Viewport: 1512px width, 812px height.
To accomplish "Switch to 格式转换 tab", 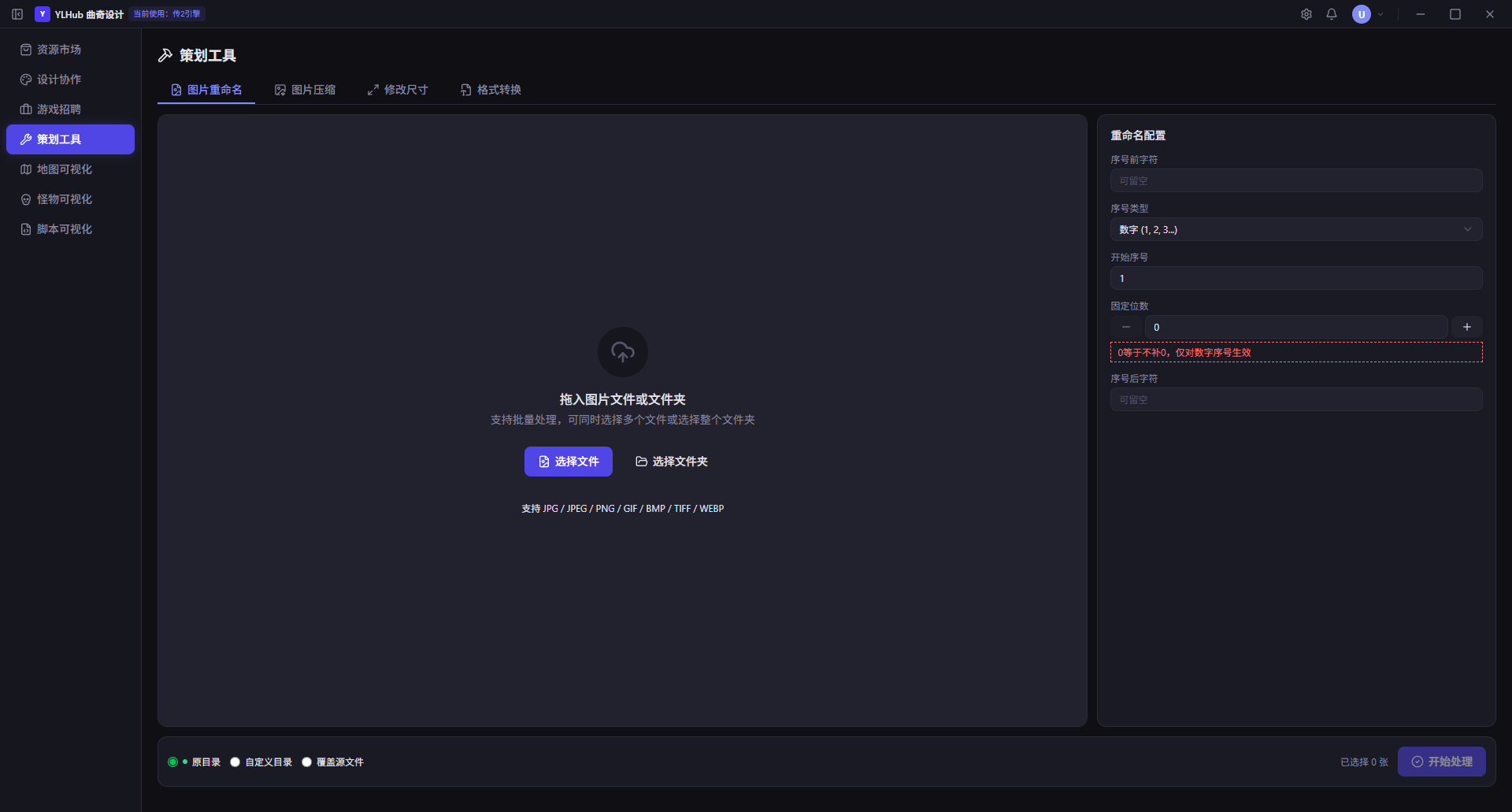I will [491, 90].
